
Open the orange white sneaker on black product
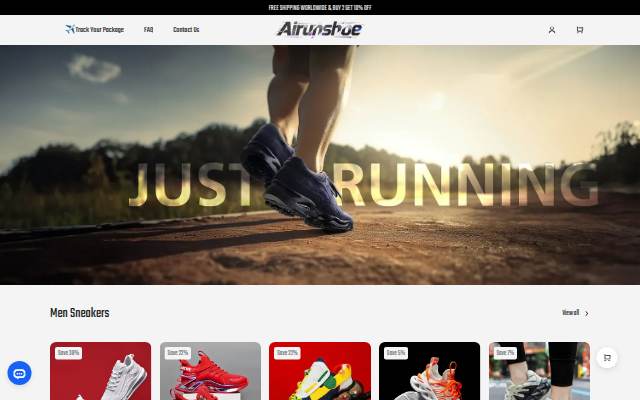429,371
